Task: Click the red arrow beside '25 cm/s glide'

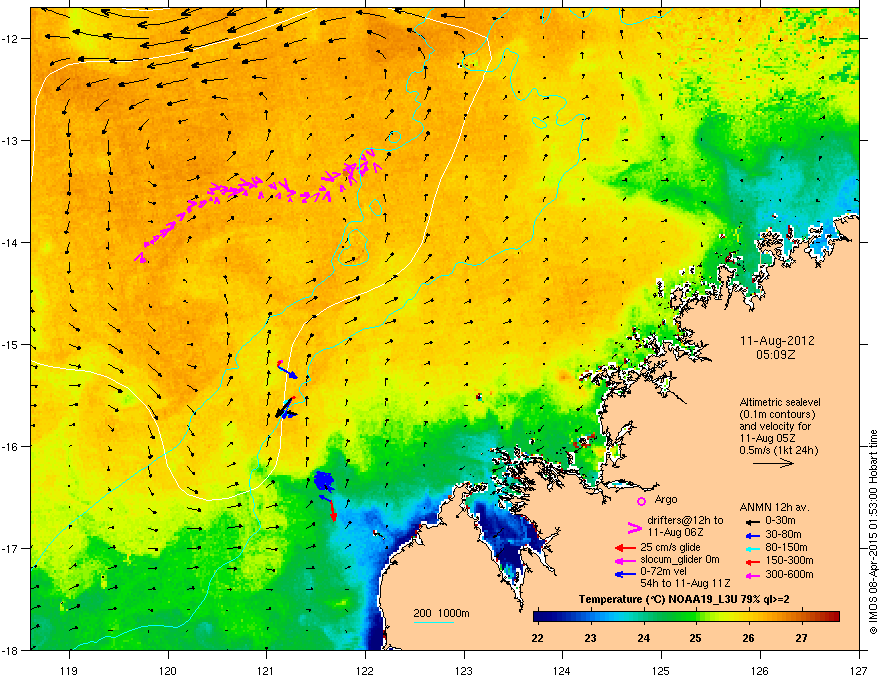Action: (625, 548)
